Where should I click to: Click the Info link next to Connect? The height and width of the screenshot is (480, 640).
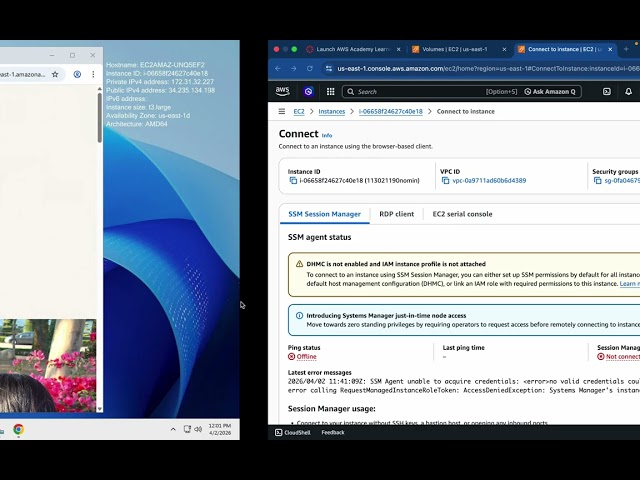pos(327,135)
